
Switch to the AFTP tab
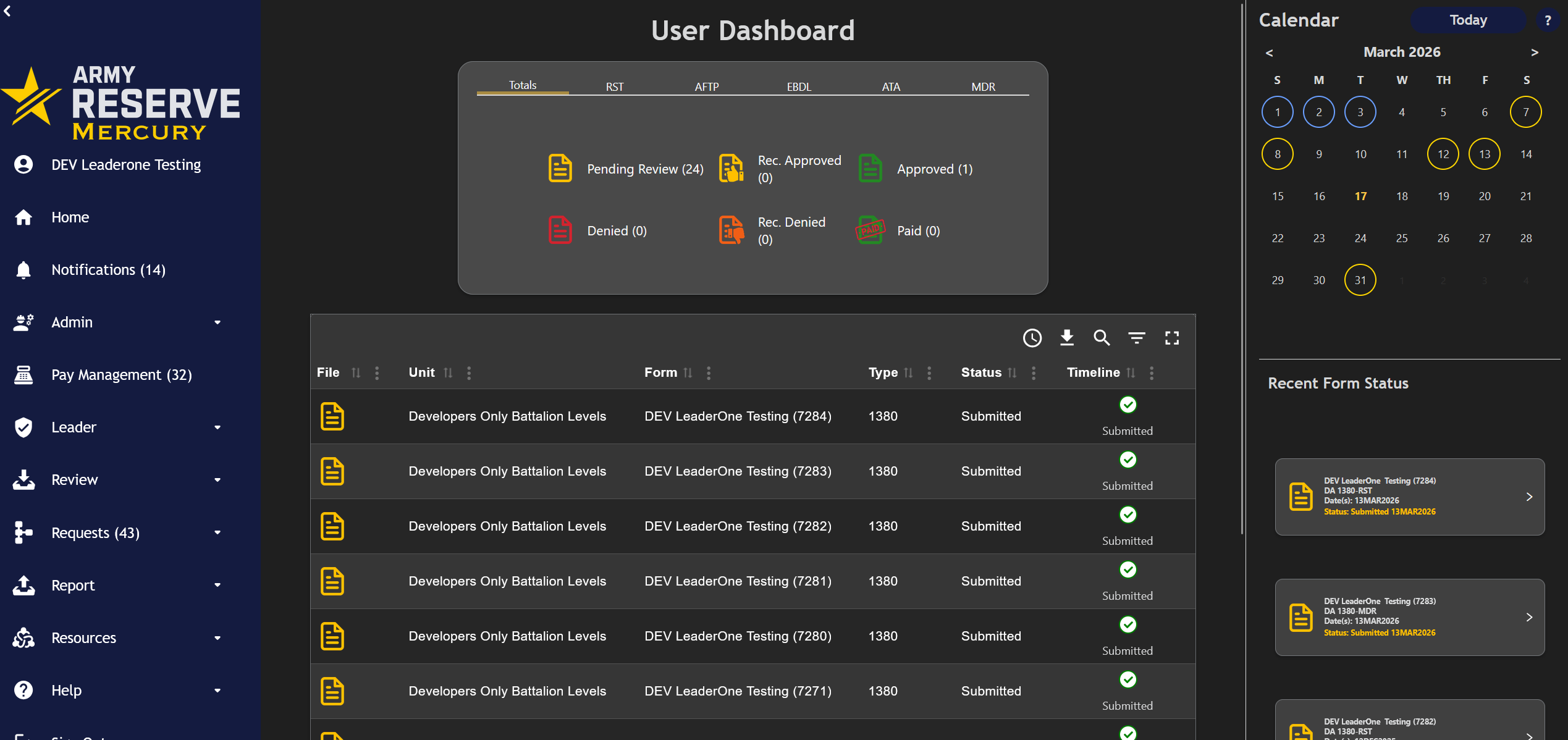pyautogui.click(x=707, y=86)
